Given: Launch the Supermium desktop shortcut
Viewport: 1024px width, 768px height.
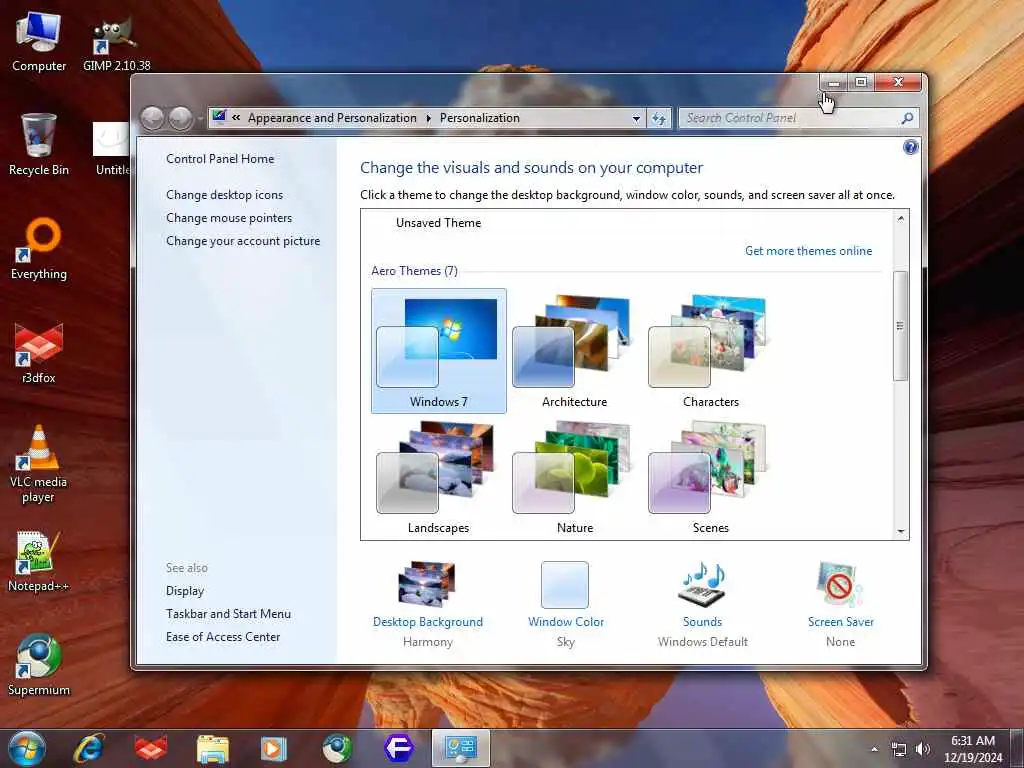Looking at the screenshot, I should tap(39, 665).
